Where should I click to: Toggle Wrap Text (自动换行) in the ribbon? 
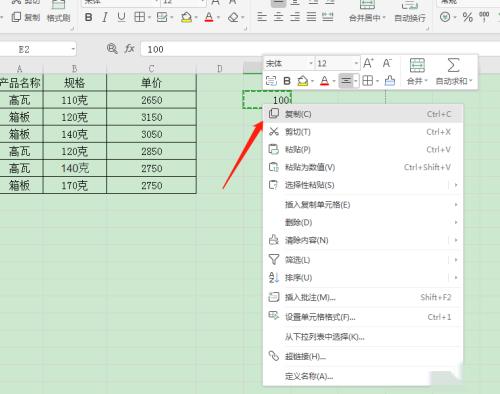click(410, 12)
